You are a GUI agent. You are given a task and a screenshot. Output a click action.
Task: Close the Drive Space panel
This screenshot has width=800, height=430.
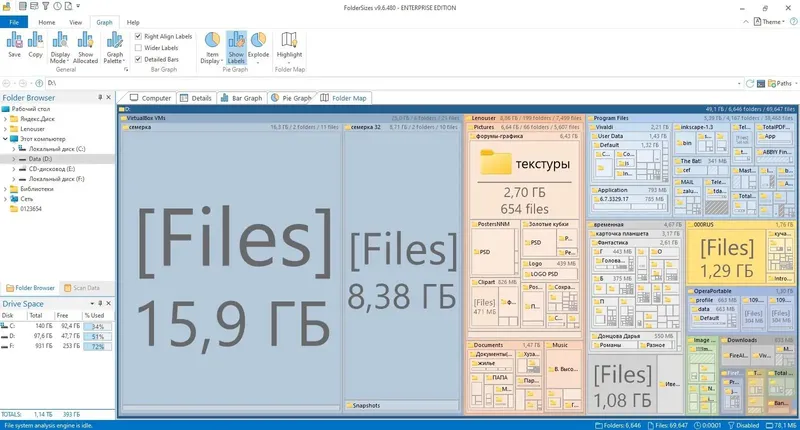click(109, 303)
